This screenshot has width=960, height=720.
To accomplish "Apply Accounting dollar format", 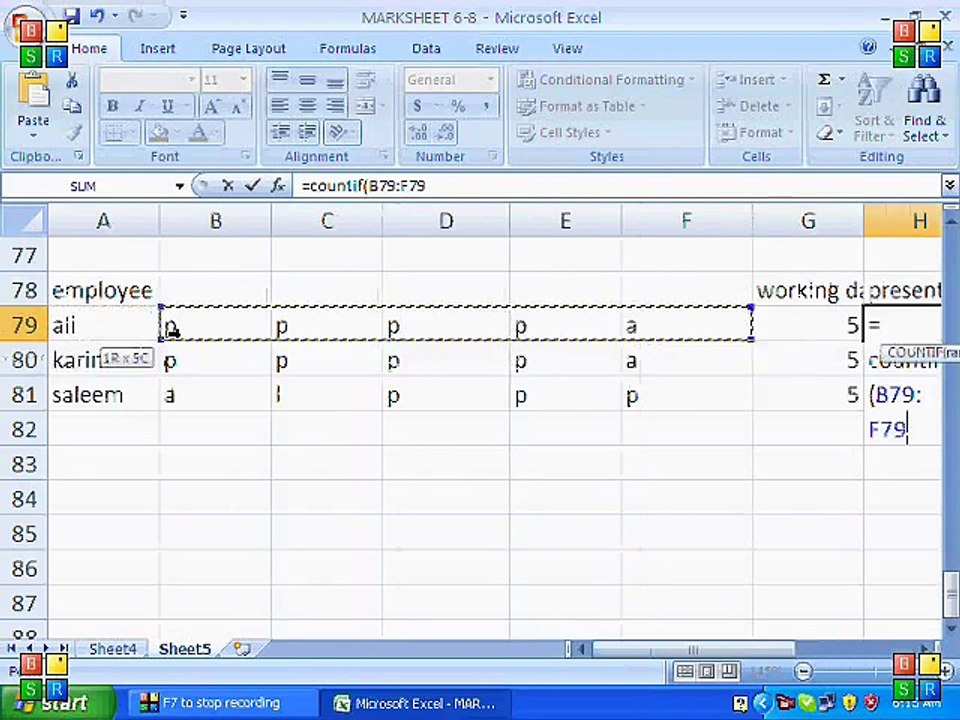I will click(418, 106).
